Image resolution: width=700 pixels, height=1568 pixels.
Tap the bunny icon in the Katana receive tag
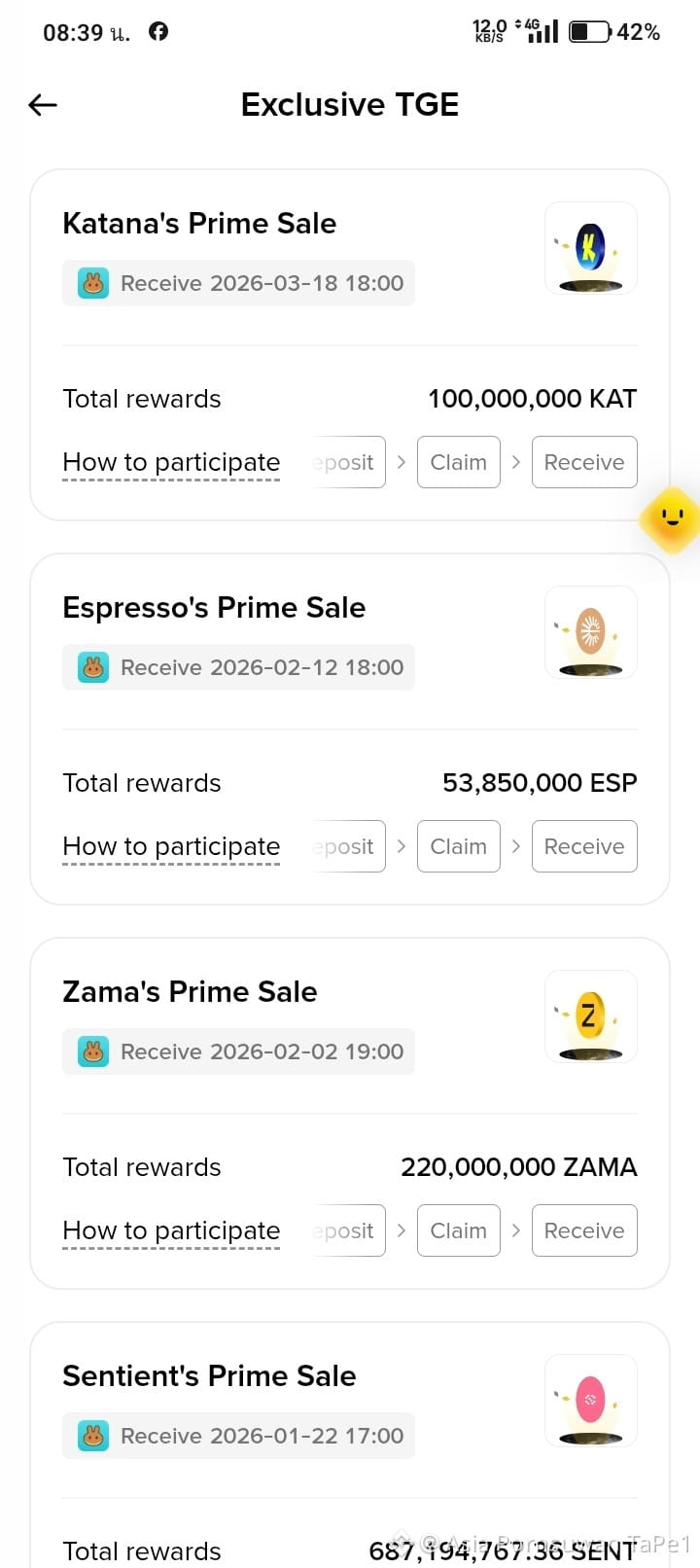click(93, 283)
